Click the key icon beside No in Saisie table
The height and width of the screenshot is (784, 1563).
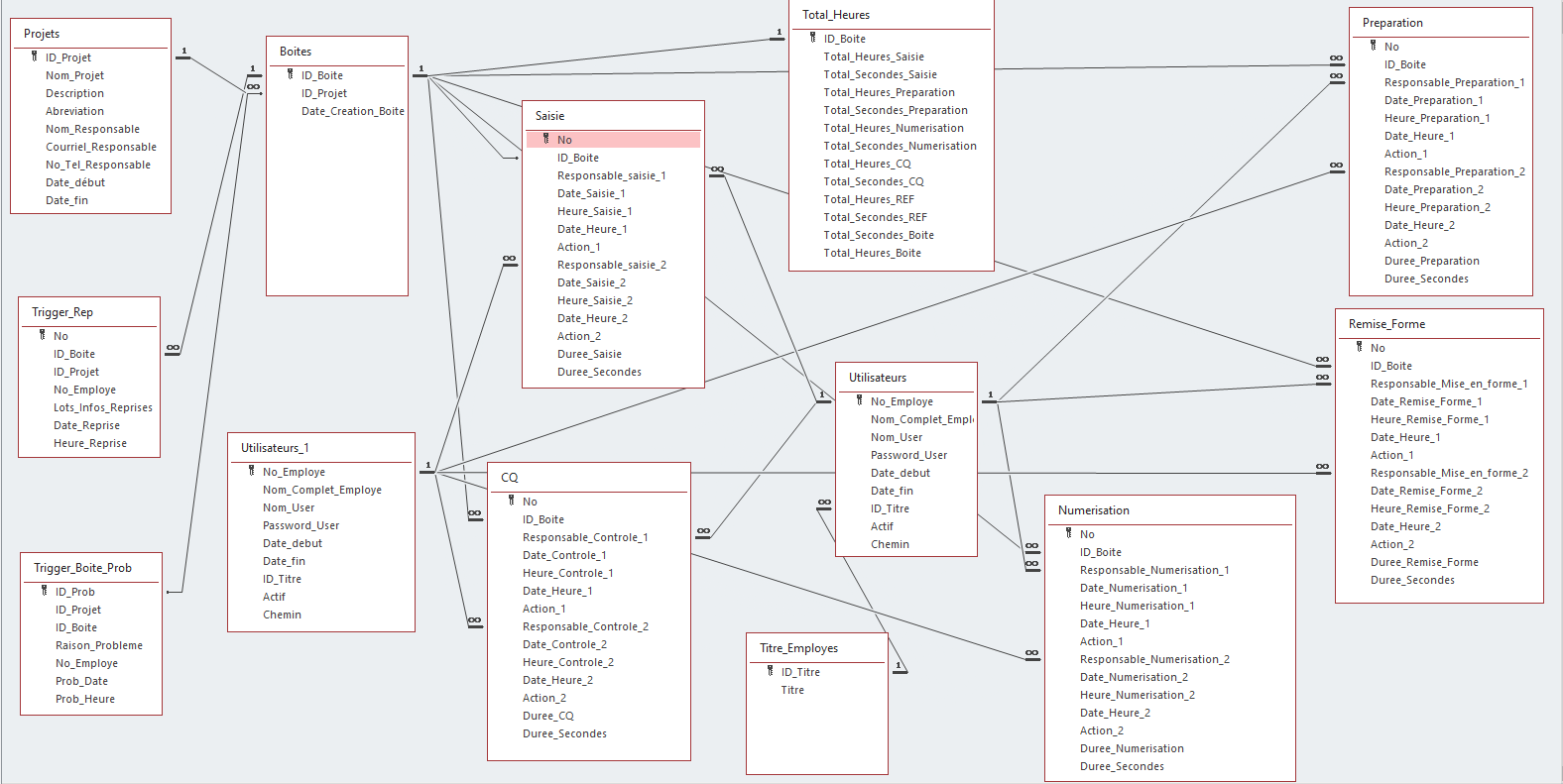click(545, 140)
